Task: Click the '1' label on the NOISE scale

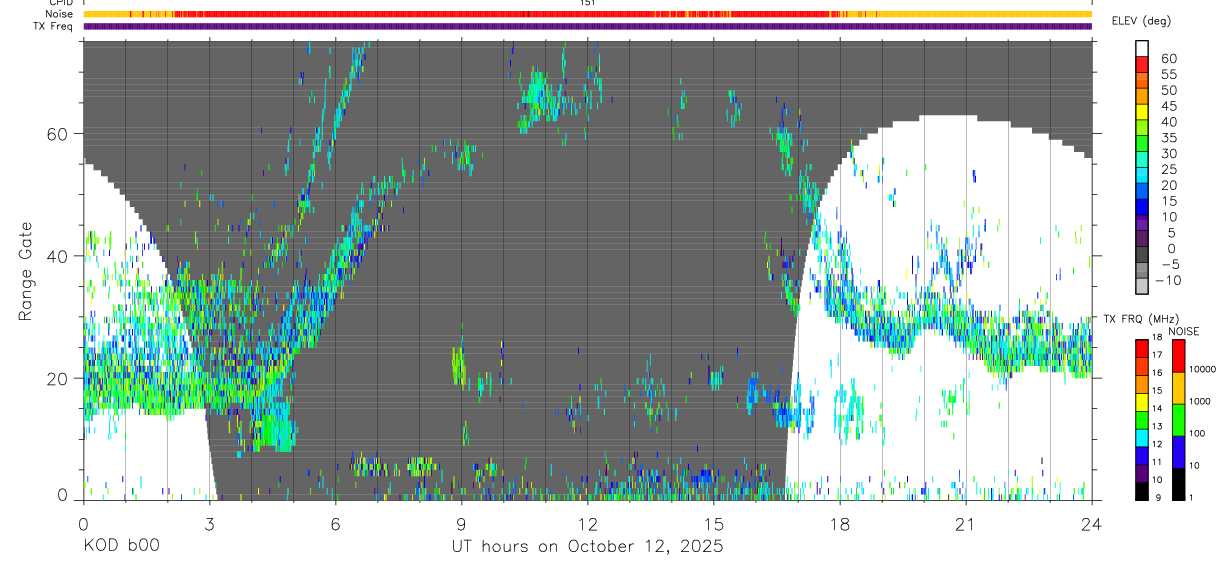Action: pyautogui.click(x=1192, y=498)
